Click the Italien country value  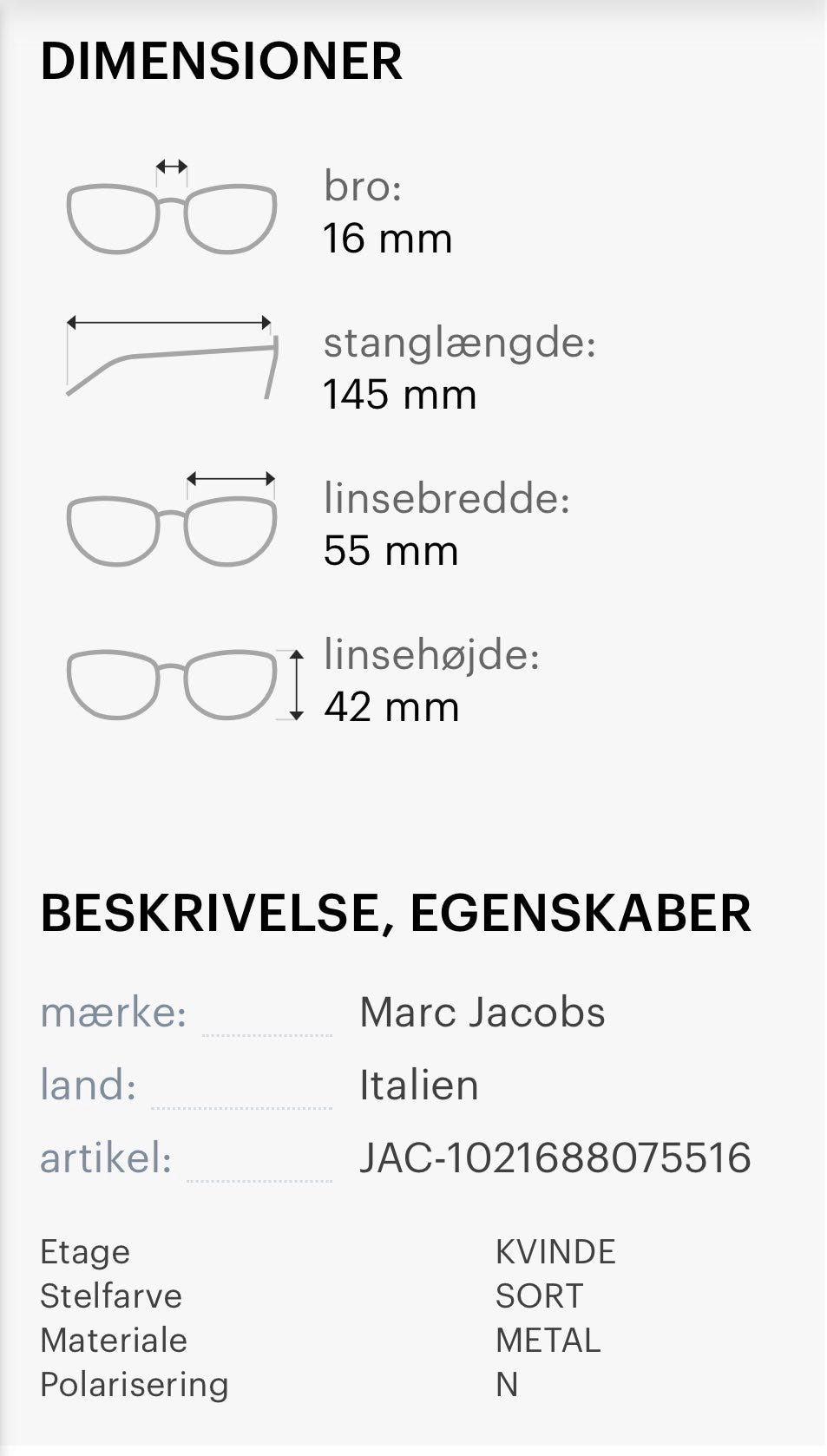click(x=419, y=1085)
